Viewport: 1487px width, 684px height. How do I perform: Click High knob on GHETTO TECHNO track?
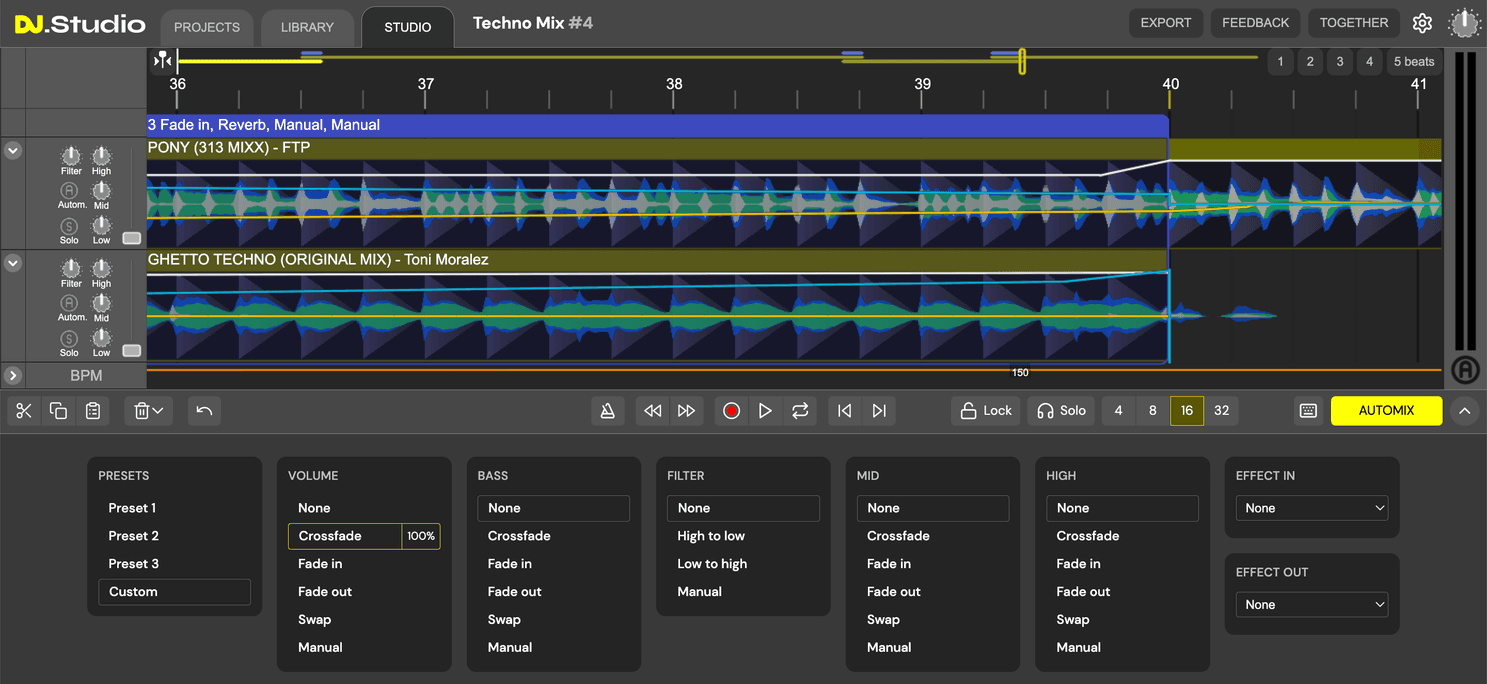tap(102, 268)
